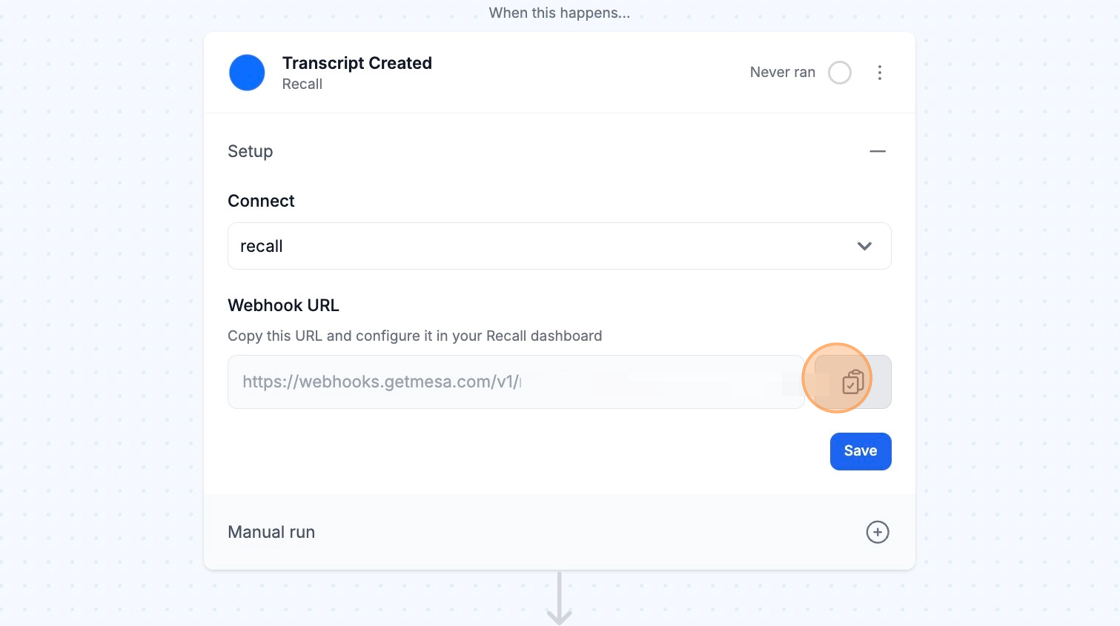Click the chevron in the Connect dropdown
The width and height of the screenshot is (1120, 626).
click(x=864, y=246)
